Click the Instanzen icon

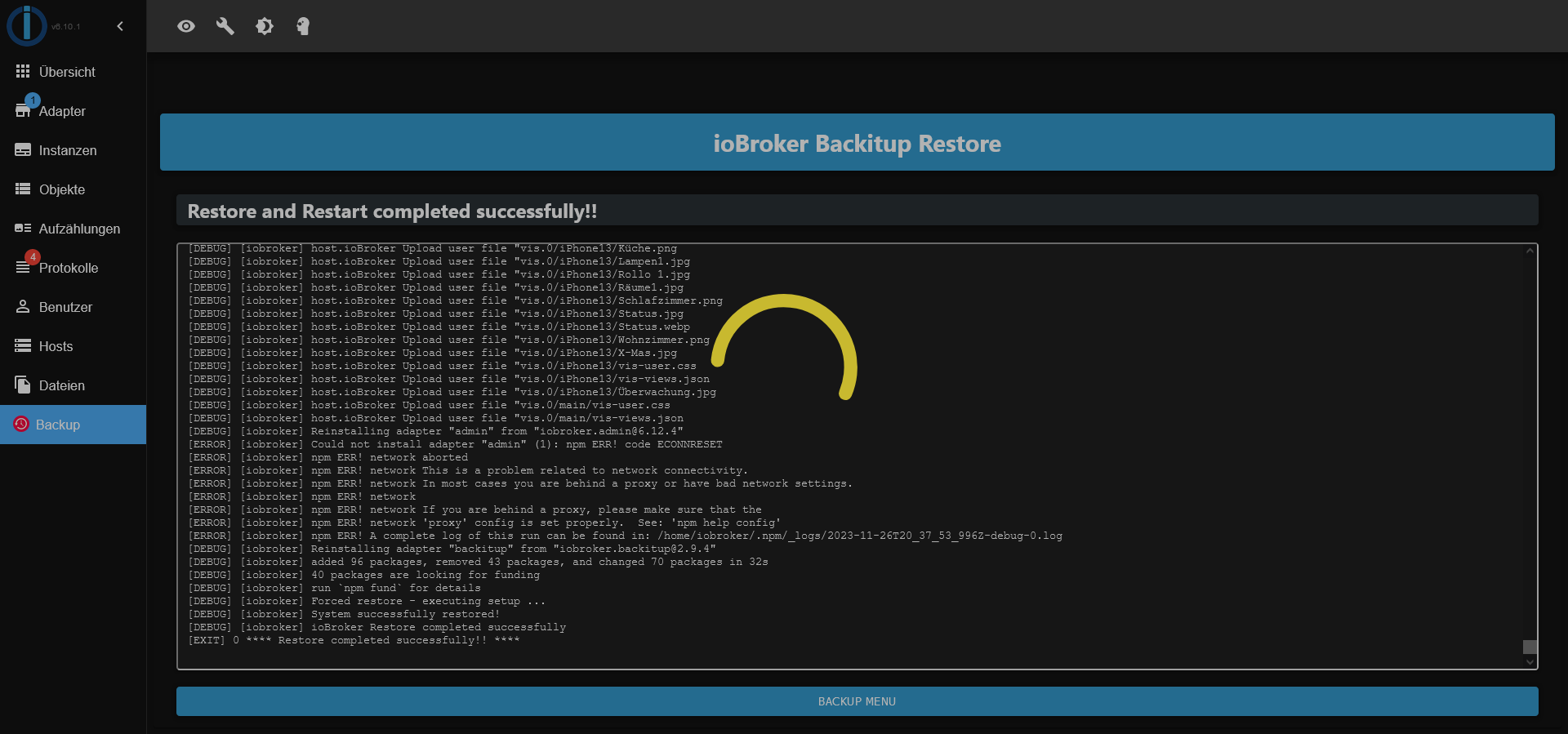(23, 150)
